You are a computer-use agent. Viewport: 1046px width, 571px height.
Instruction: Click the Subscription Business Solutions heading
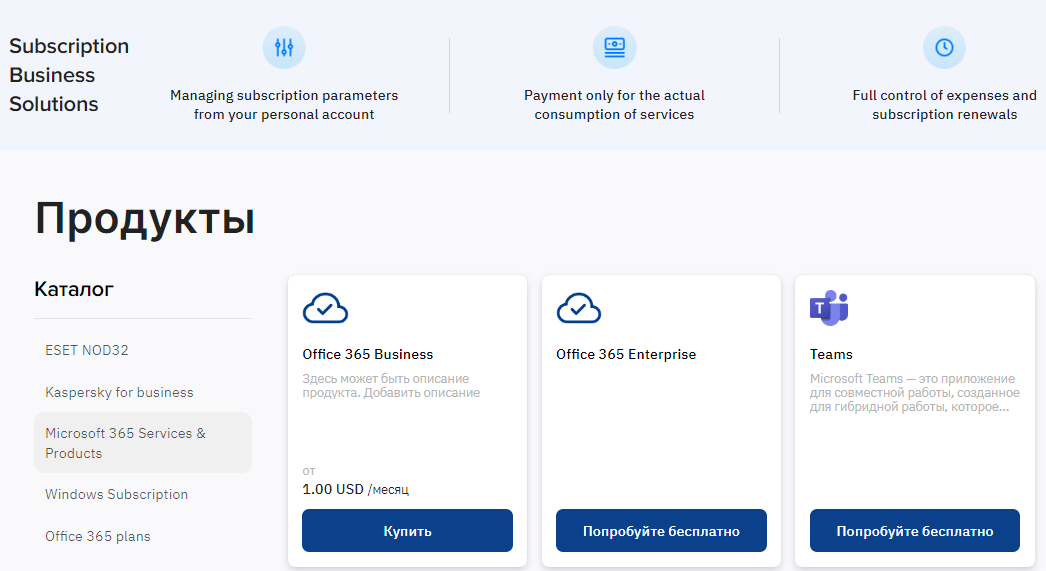coord(69,75)
